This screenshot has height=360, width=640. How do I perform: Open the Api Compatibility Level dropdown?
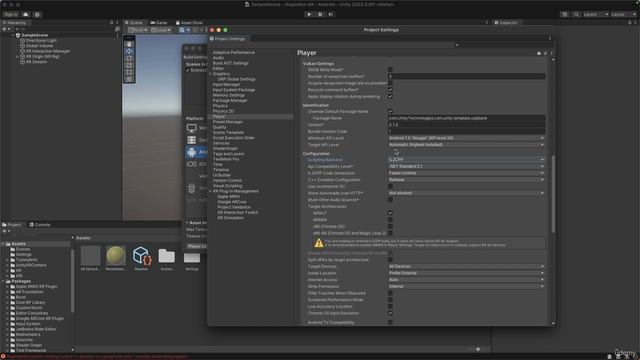click(467, 167)
